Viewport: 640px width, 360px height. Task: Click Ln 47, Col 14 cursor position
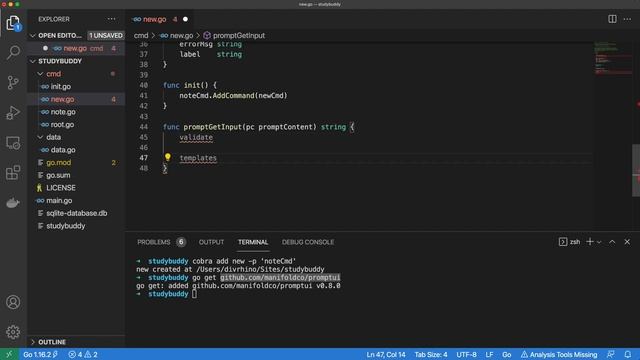(x=386, y=354)
